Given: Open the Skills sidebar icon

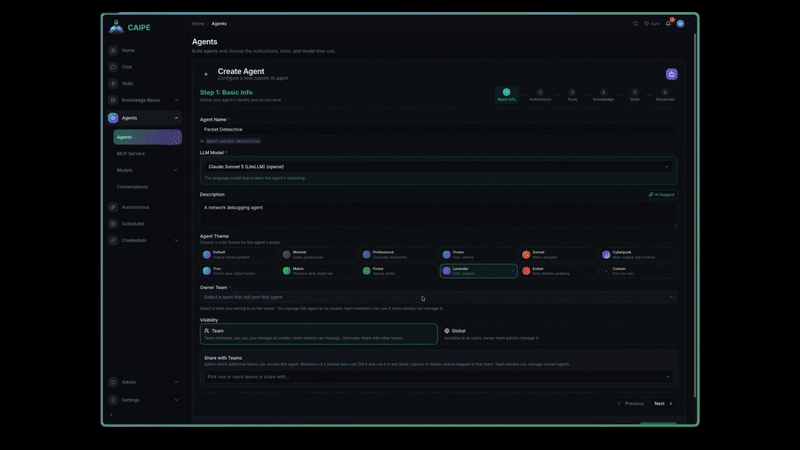Looking at the screenshot, I should tap(113, 84).
